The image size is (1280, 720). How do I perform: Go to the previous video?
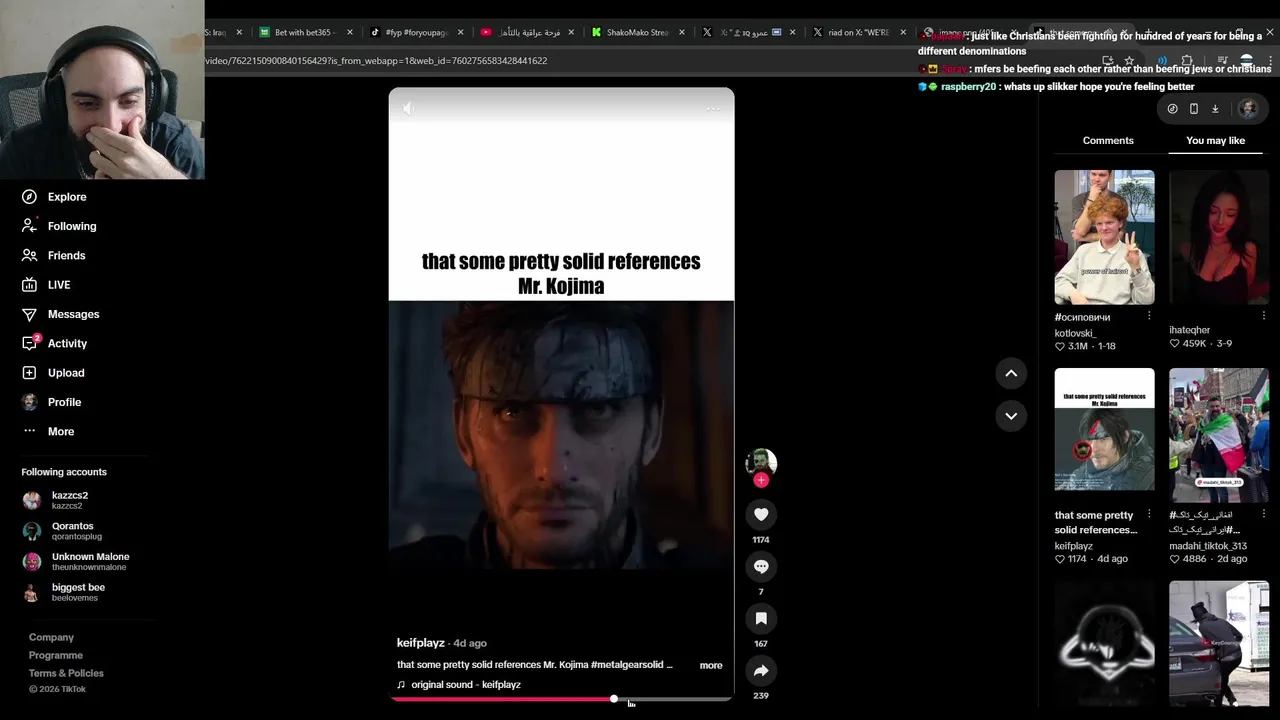[x=1011, y=373]
